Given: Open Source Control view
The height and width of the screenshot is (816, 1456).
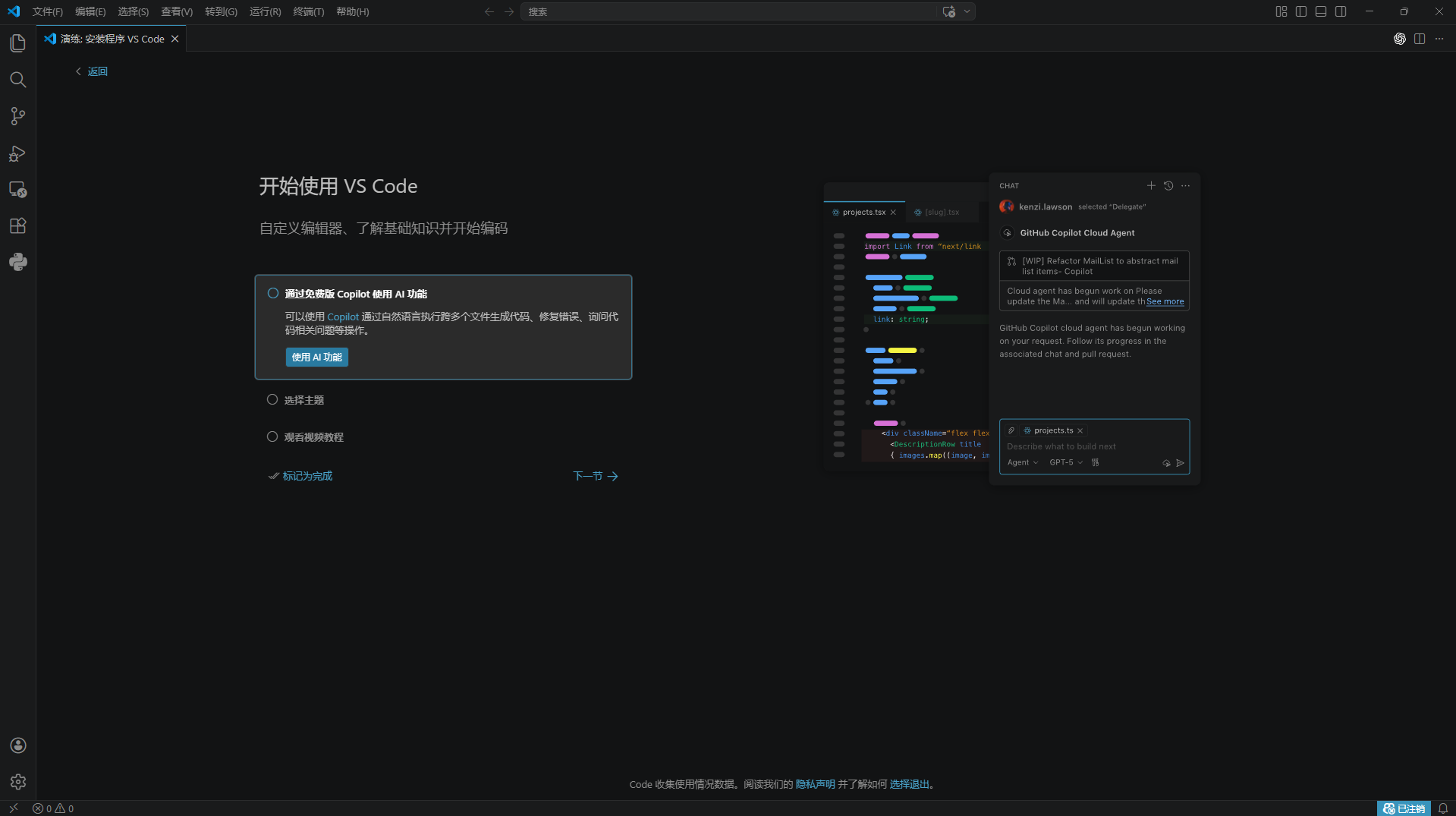Looking at the screenshot, I should pos(17,116).
